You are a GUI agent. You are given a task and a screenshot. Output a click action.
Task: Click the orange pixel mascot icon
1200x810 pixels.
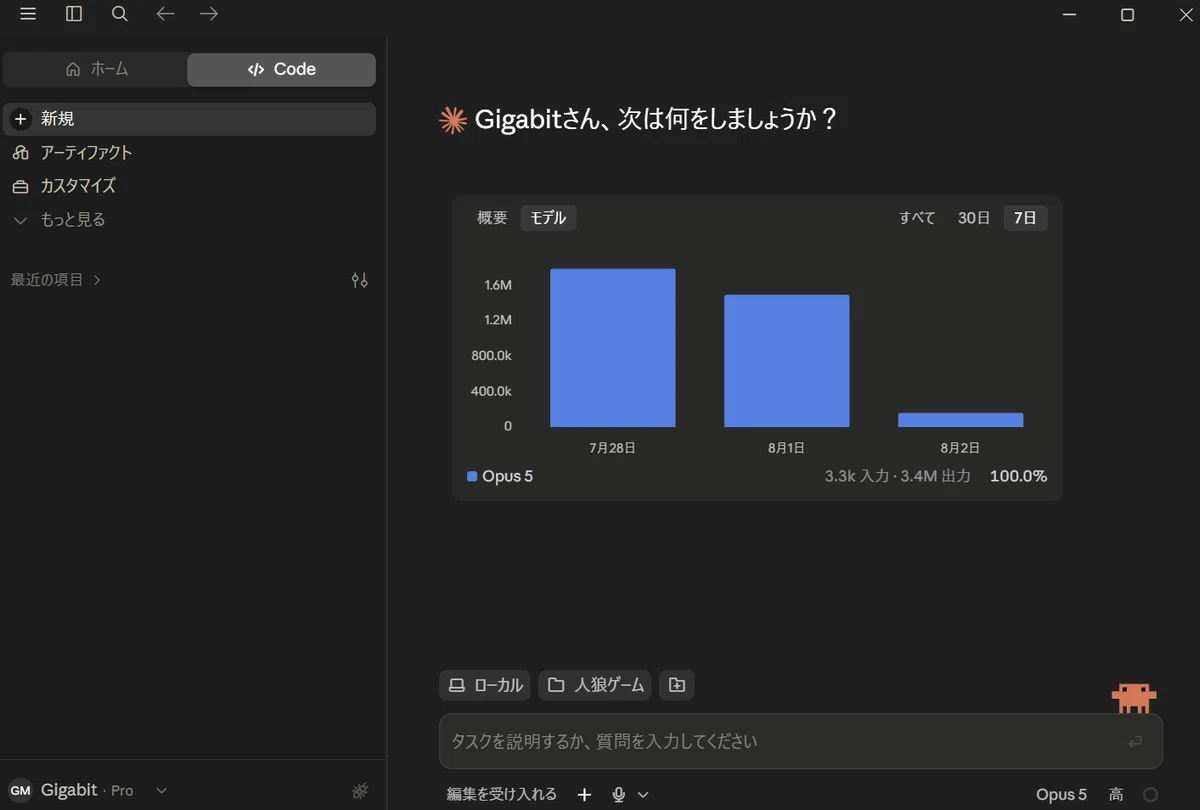[1134, 698]
